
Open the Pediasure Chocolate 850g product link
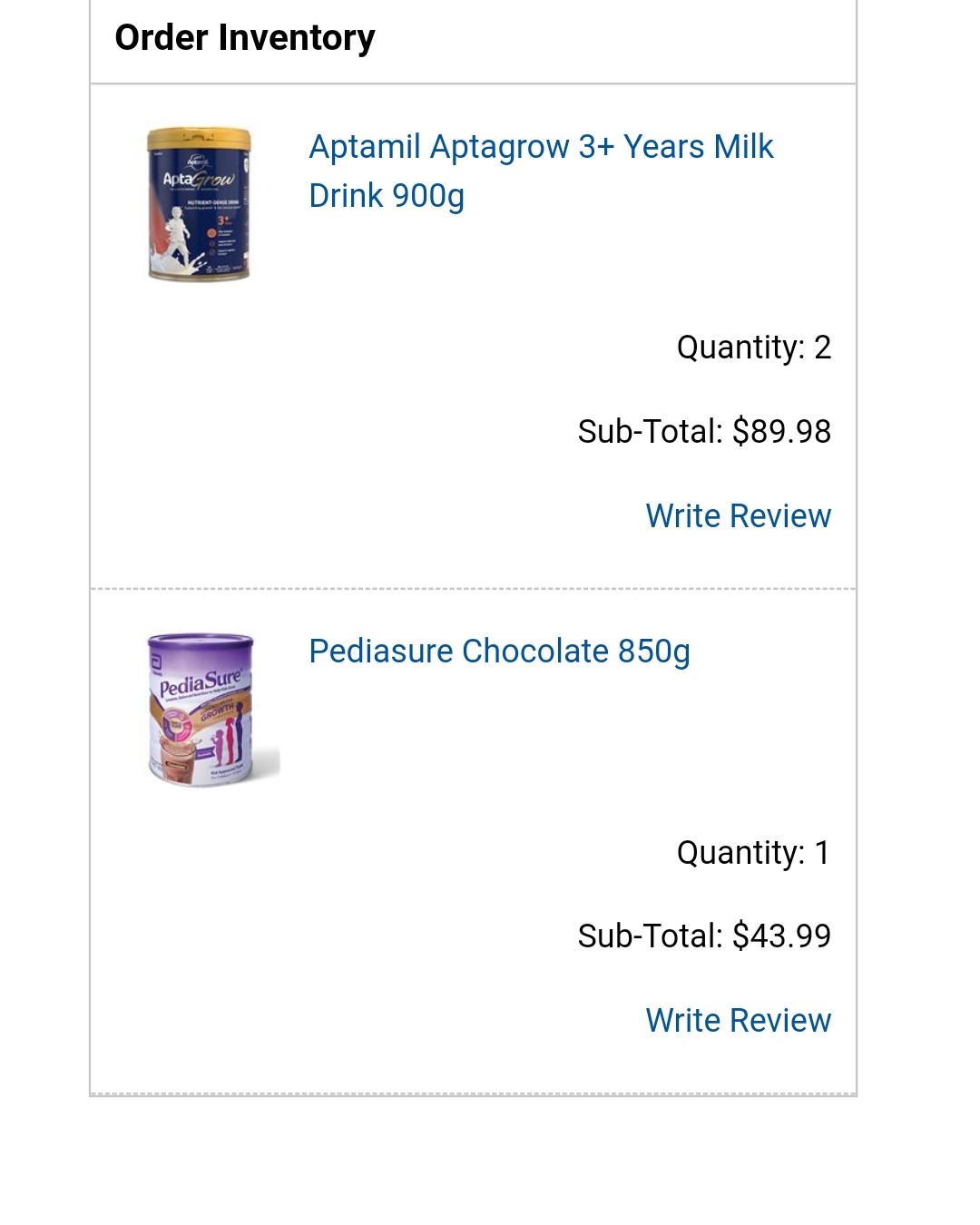(x=499, y=652)
